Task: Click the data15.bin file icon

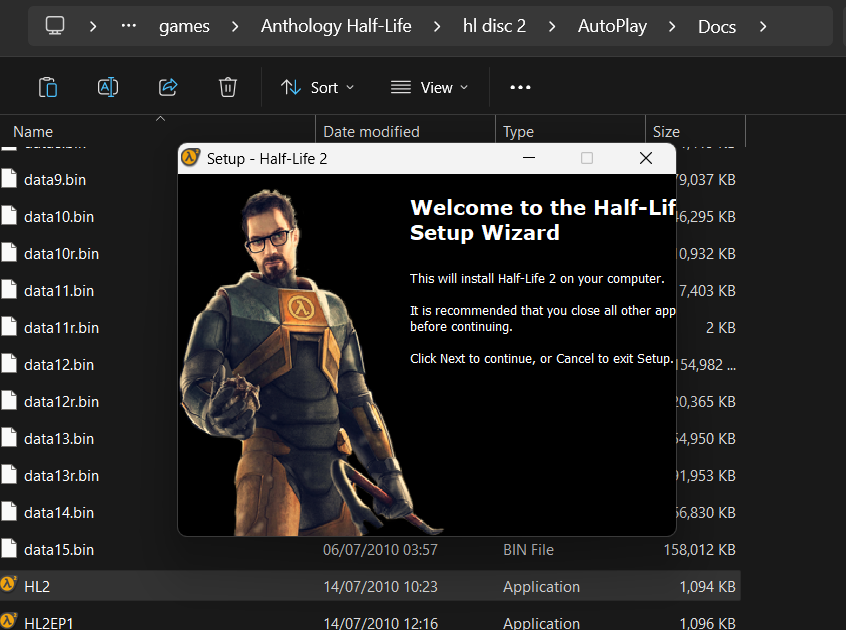Action: pyautogui.click(x=9, y=549)
